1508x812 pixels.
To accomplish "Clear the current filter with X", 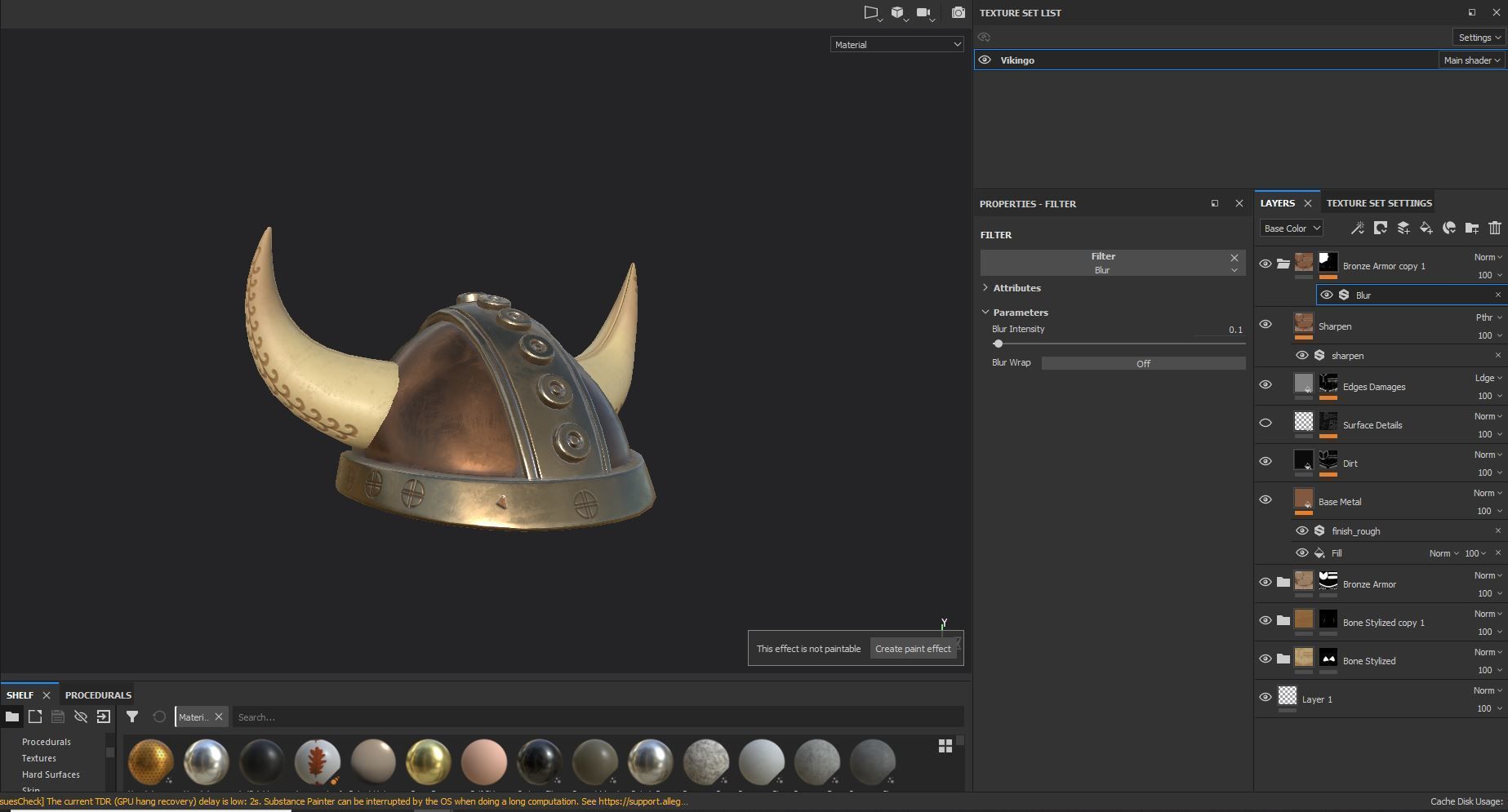I will pos(1234,257).
